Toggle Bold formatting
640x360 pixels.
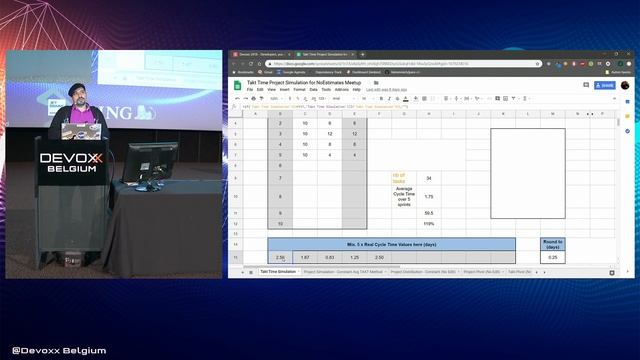coord(381,98)
